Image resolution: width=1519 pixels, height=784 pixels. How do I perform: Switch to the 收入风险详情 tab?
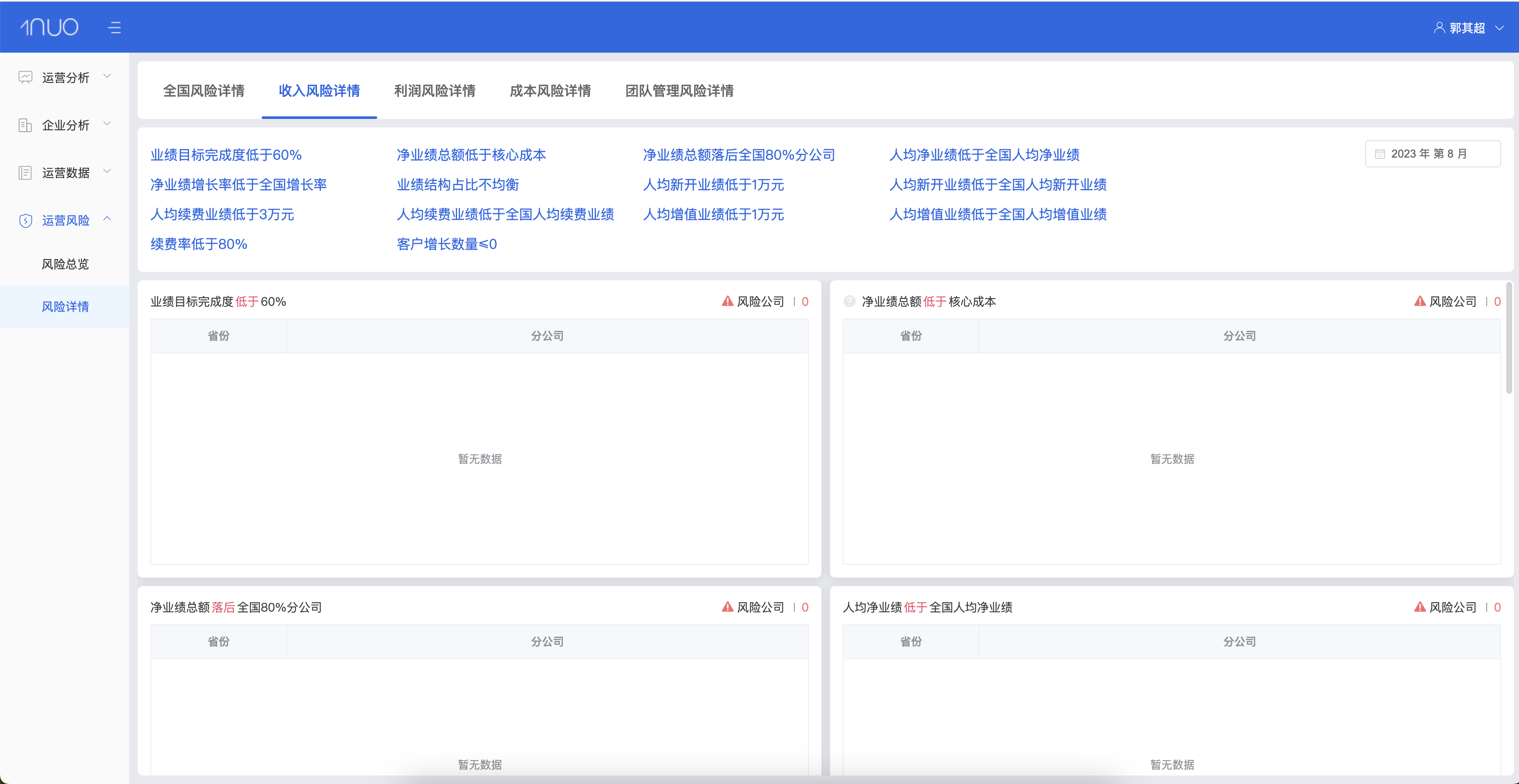coord(319,91)
